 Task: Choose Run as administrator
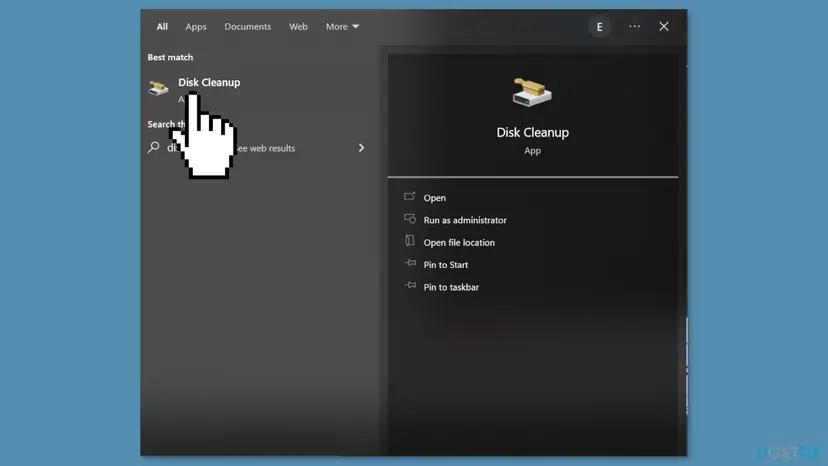(465, 220)
